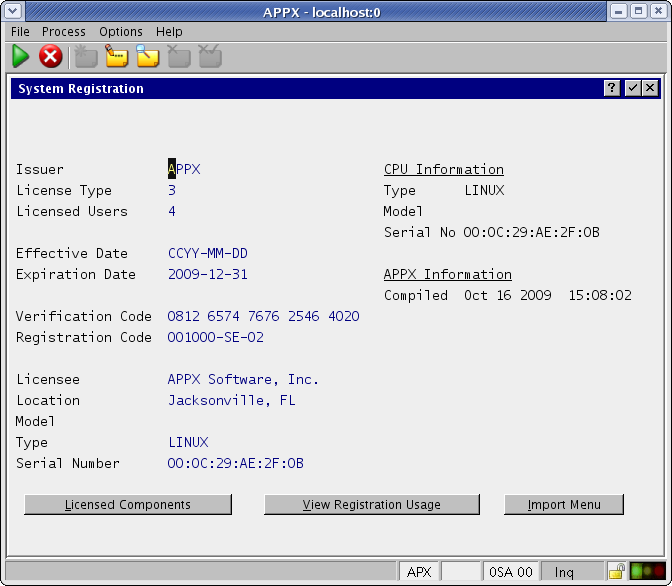Click the yellow note with magnifier icon

click(x=148, y=57)
